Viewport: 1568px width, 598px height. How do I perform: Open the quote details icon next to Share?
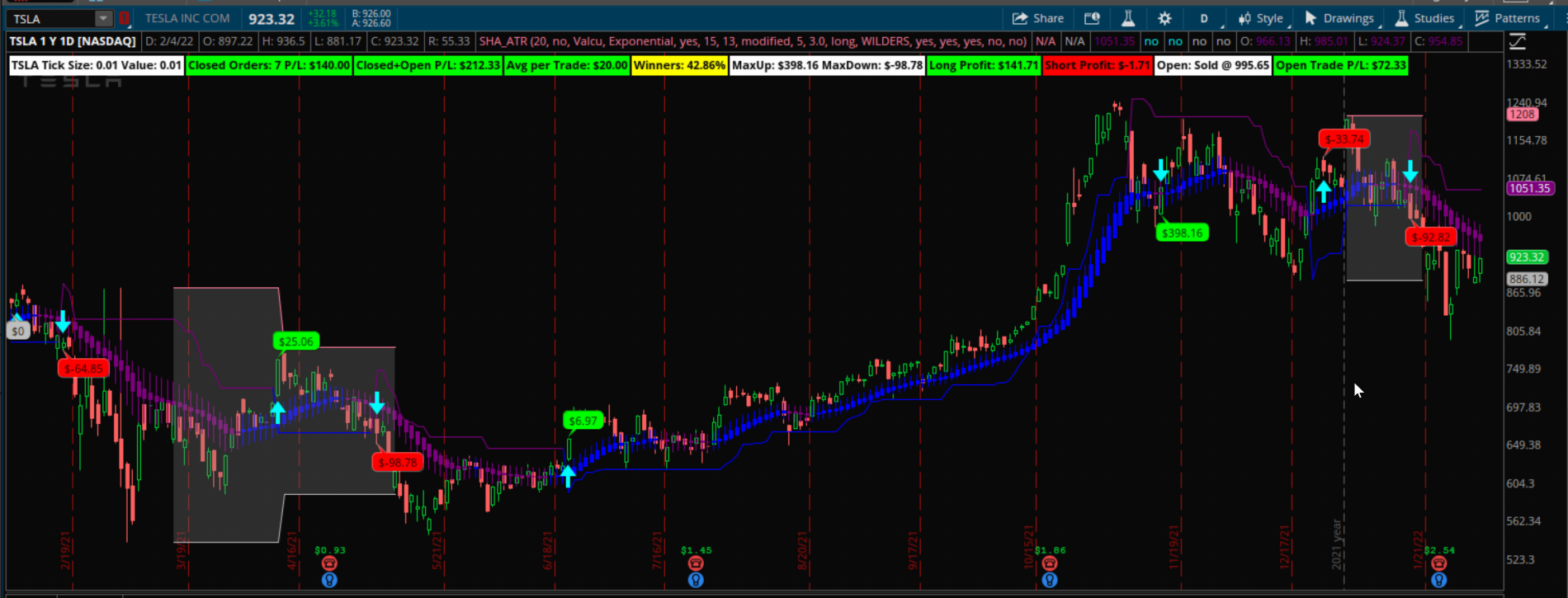pos(1092,18)
